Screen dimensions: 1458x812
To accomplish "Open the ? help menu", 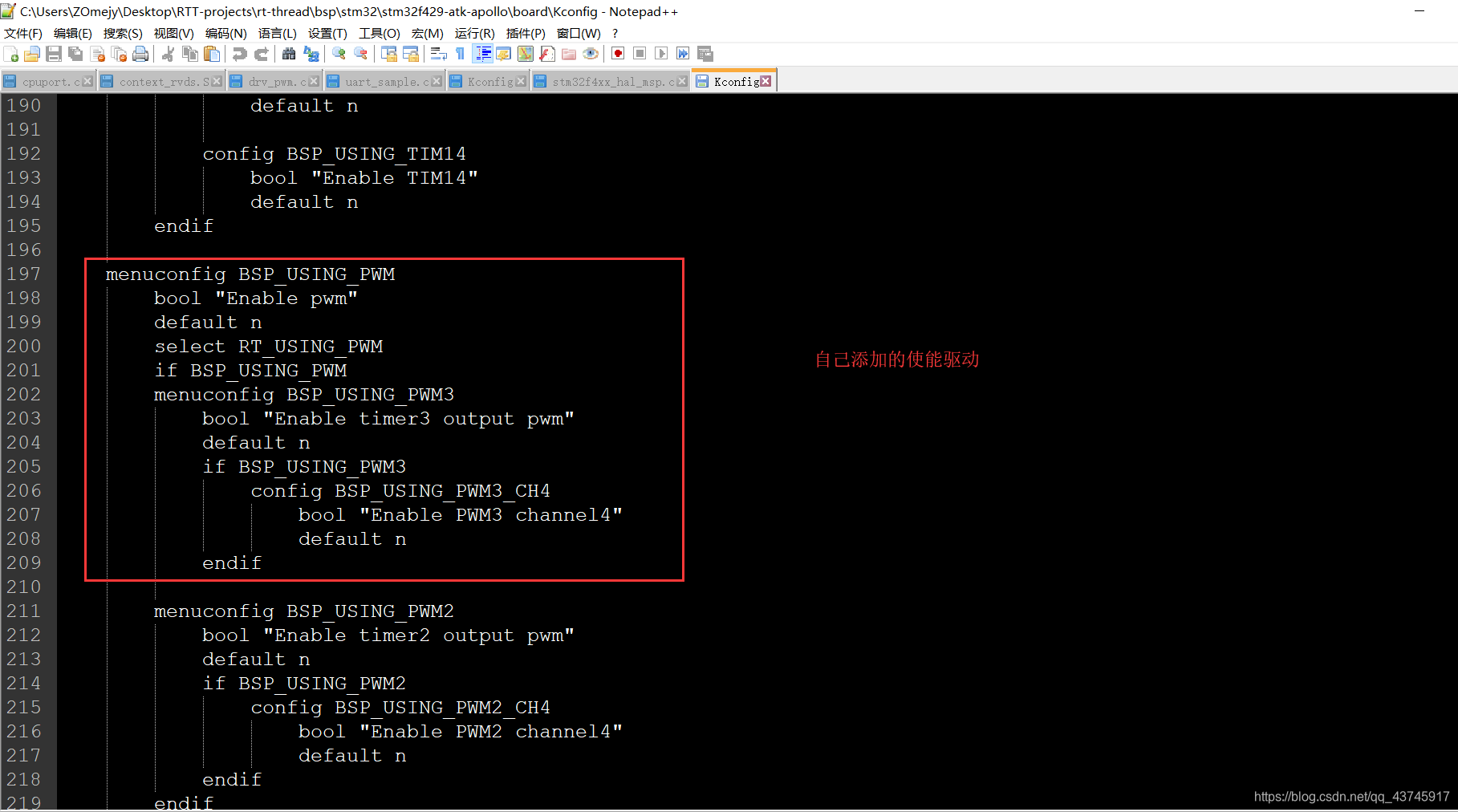I will 615,33.
